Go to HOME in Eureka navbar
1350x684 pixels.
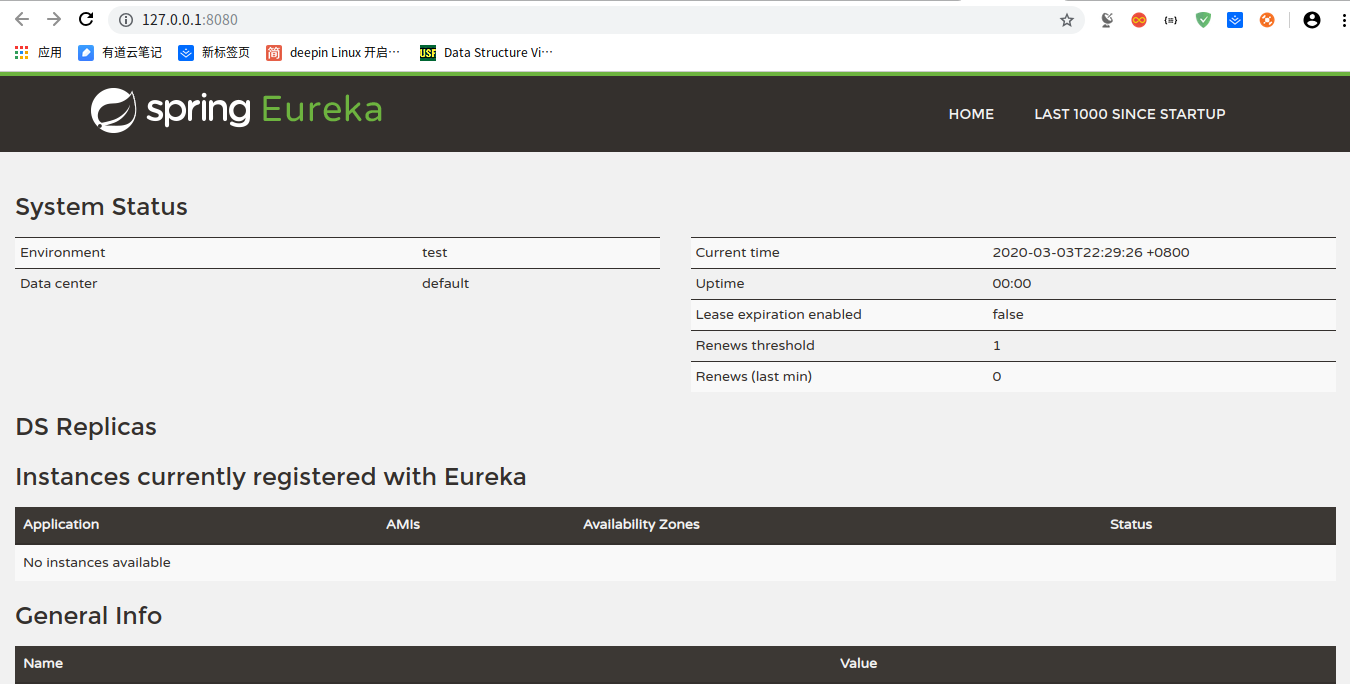[x=971, y=114]
